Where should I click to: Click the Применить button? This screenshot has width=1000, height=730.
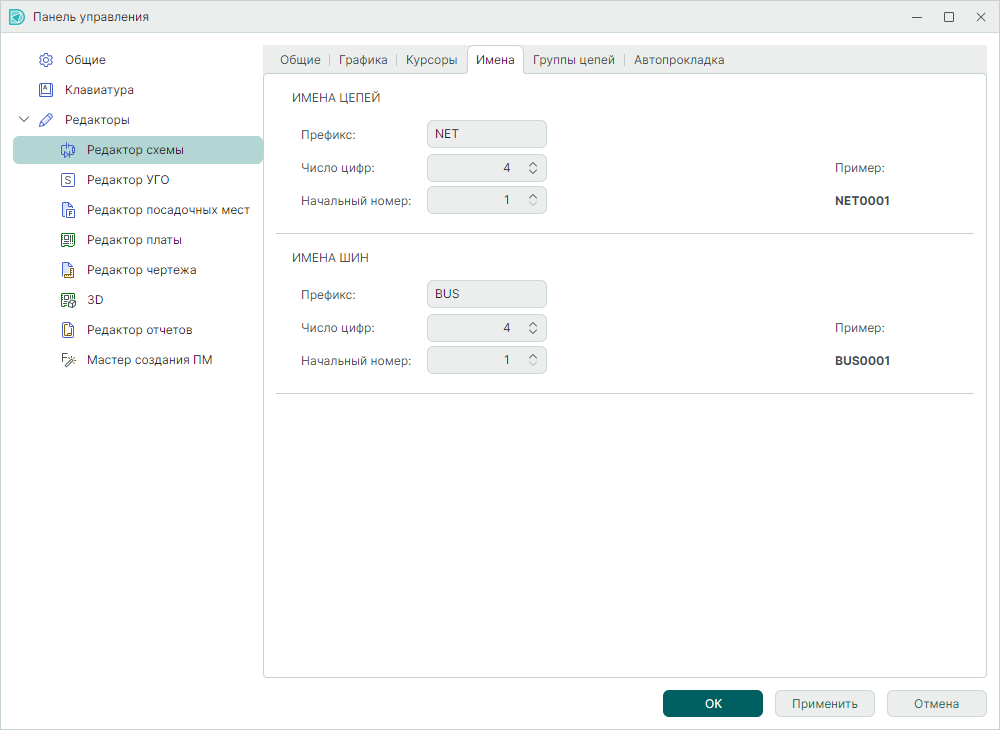pyautogui.click(x=825, y=704)
